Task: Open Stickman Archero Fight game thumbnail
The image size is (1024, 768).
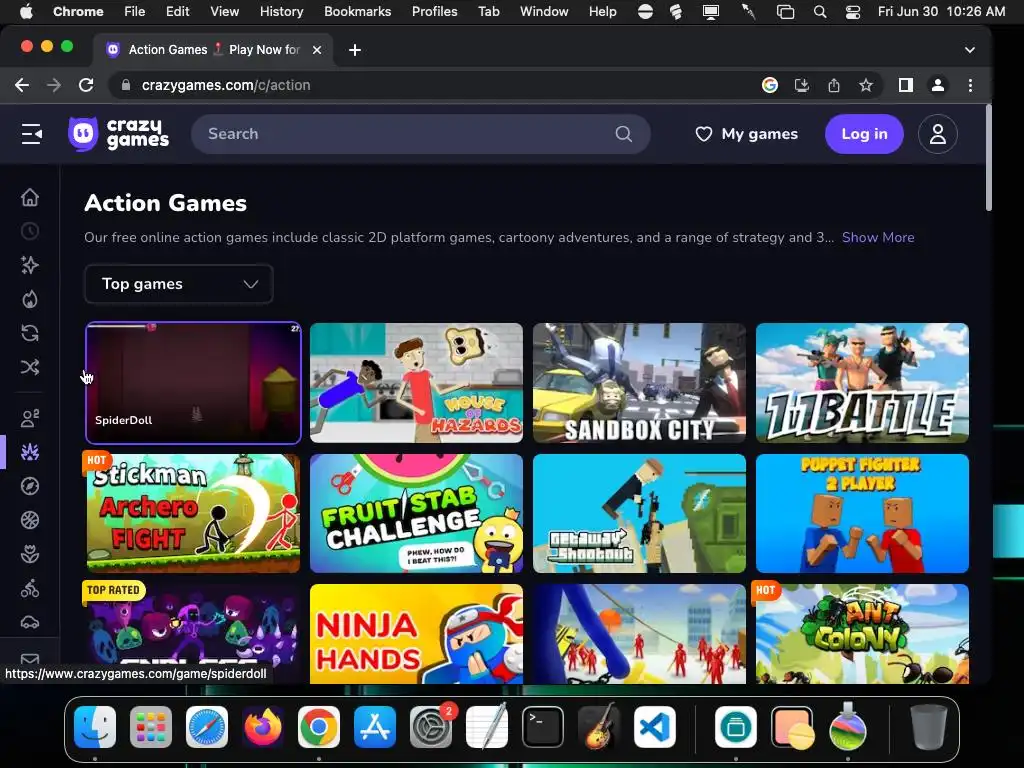Action: pos(193,513)
